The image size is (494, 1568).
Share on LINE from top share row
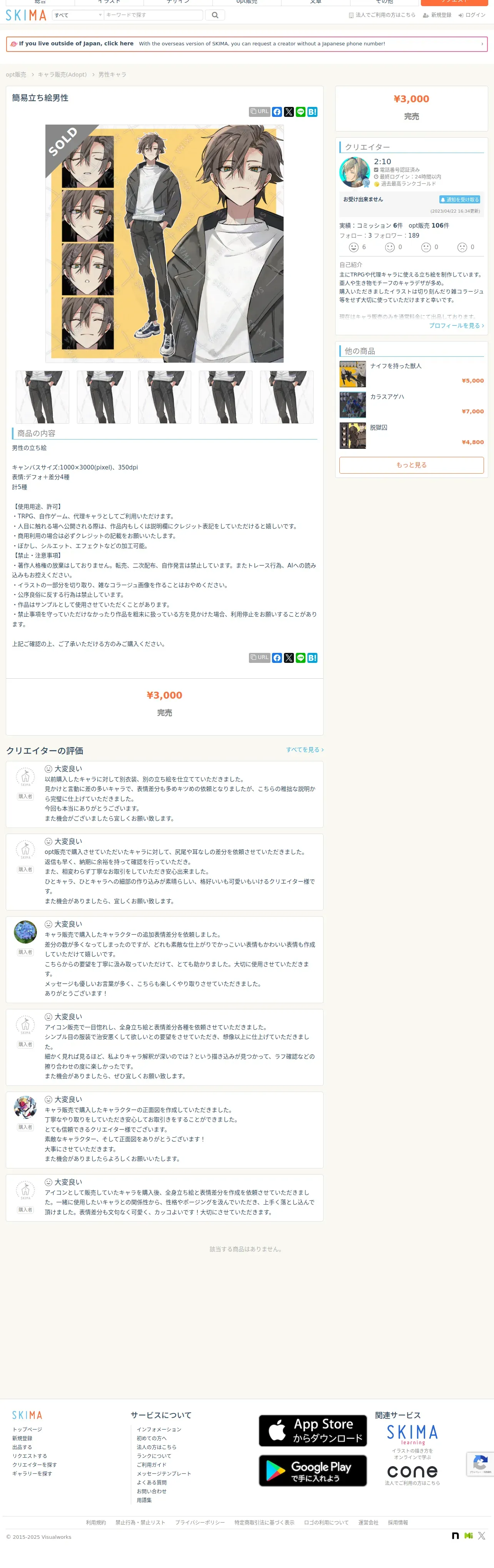(x=300, y=112)
